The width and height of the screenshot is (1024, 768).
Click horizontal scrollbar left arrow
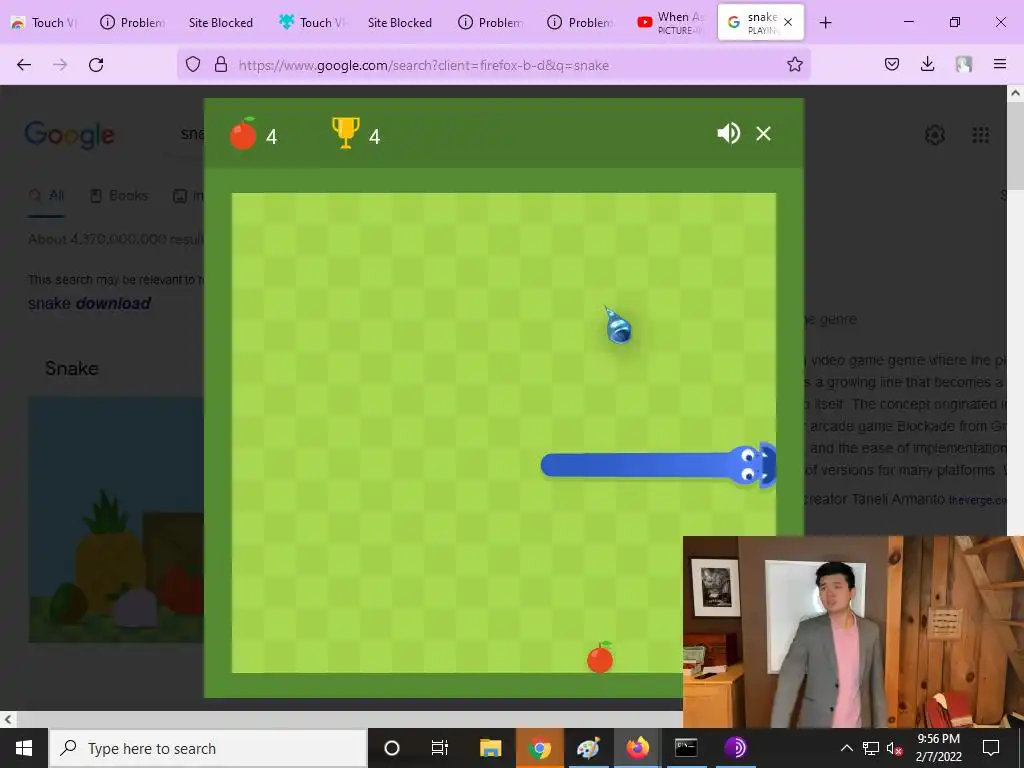coord(8,719)
